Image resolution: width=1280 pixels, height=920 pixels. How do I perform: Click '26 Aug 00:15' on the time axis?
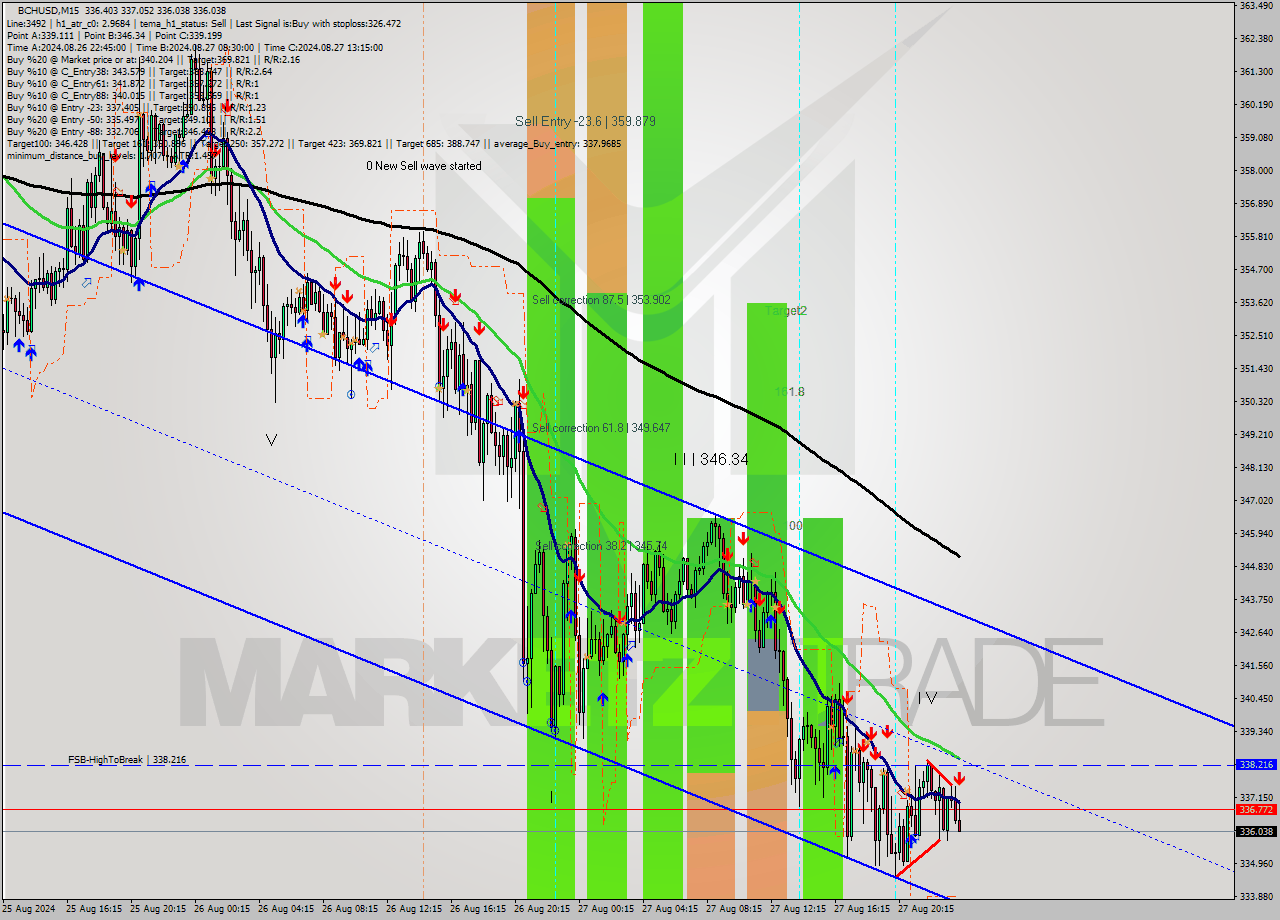click(x=223, y=910)
